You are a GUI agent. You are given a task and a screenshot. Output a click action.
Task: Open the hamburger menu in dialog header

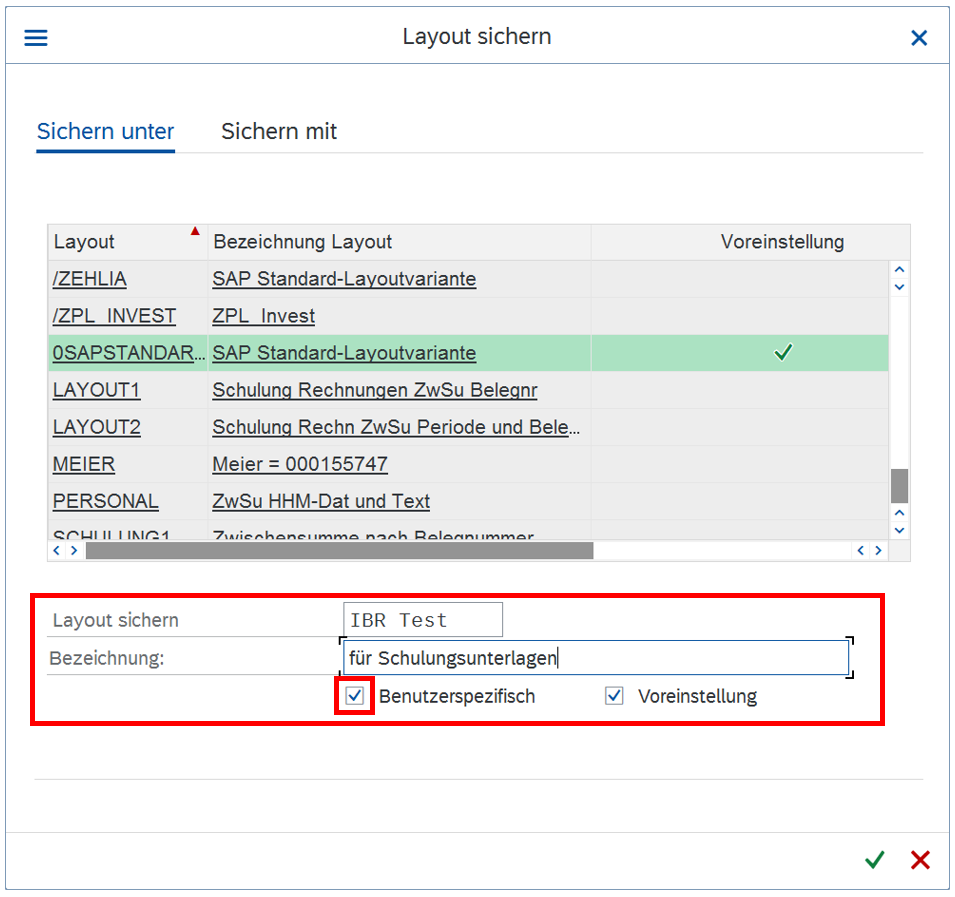click(36, 38)
